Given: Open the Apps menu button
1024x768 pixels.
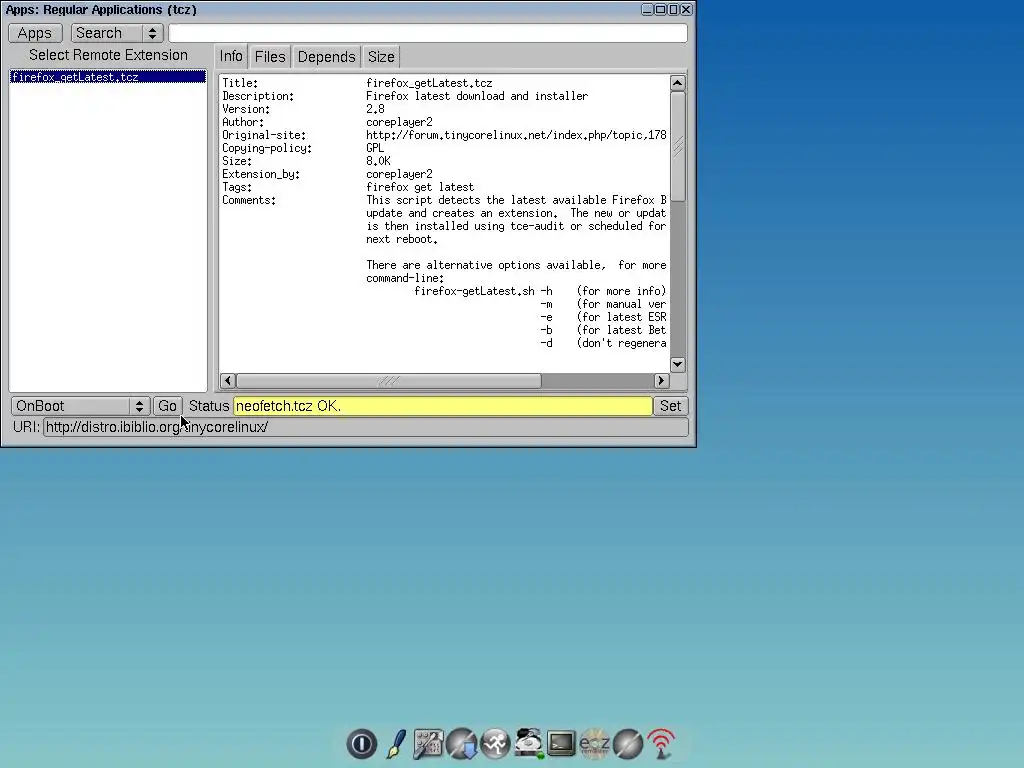Looking at the screenshot, I should (35, 33).
